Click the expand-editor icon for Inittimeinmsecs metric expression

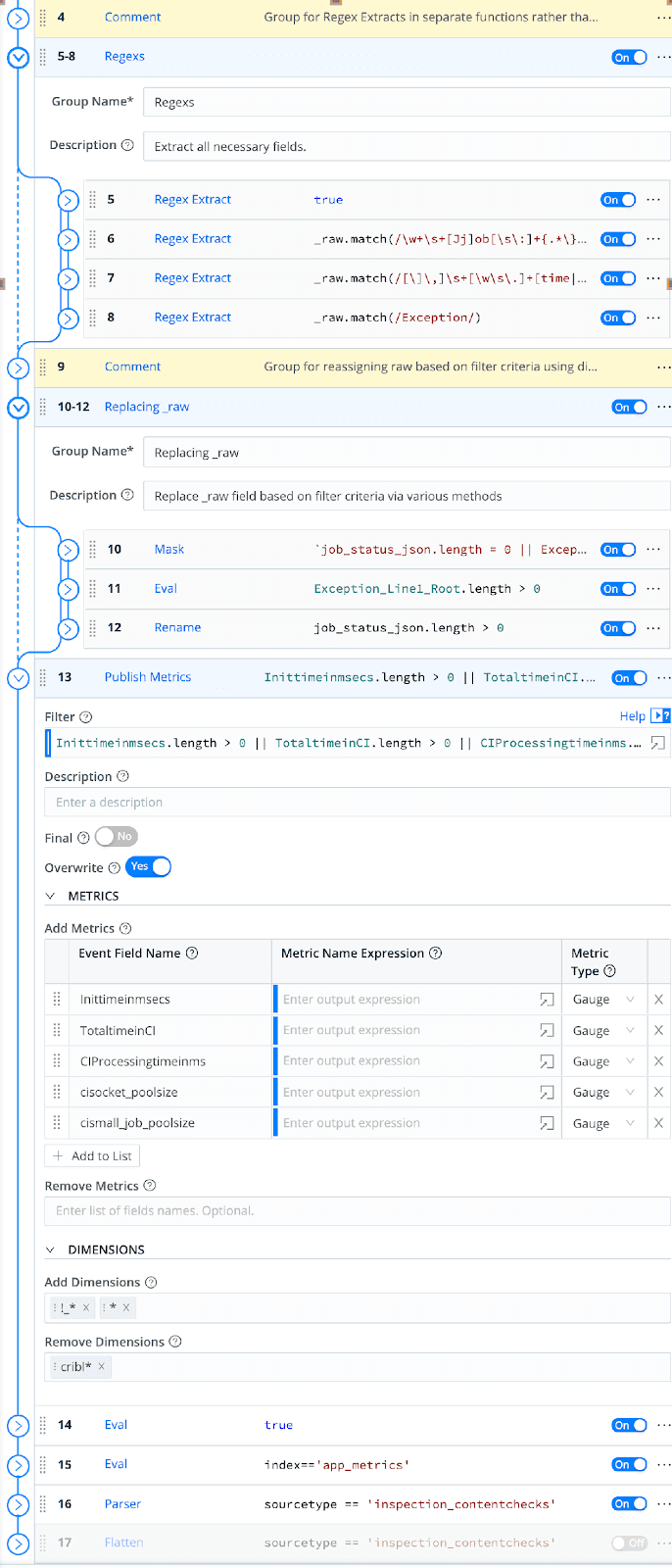pos(547,1000)
